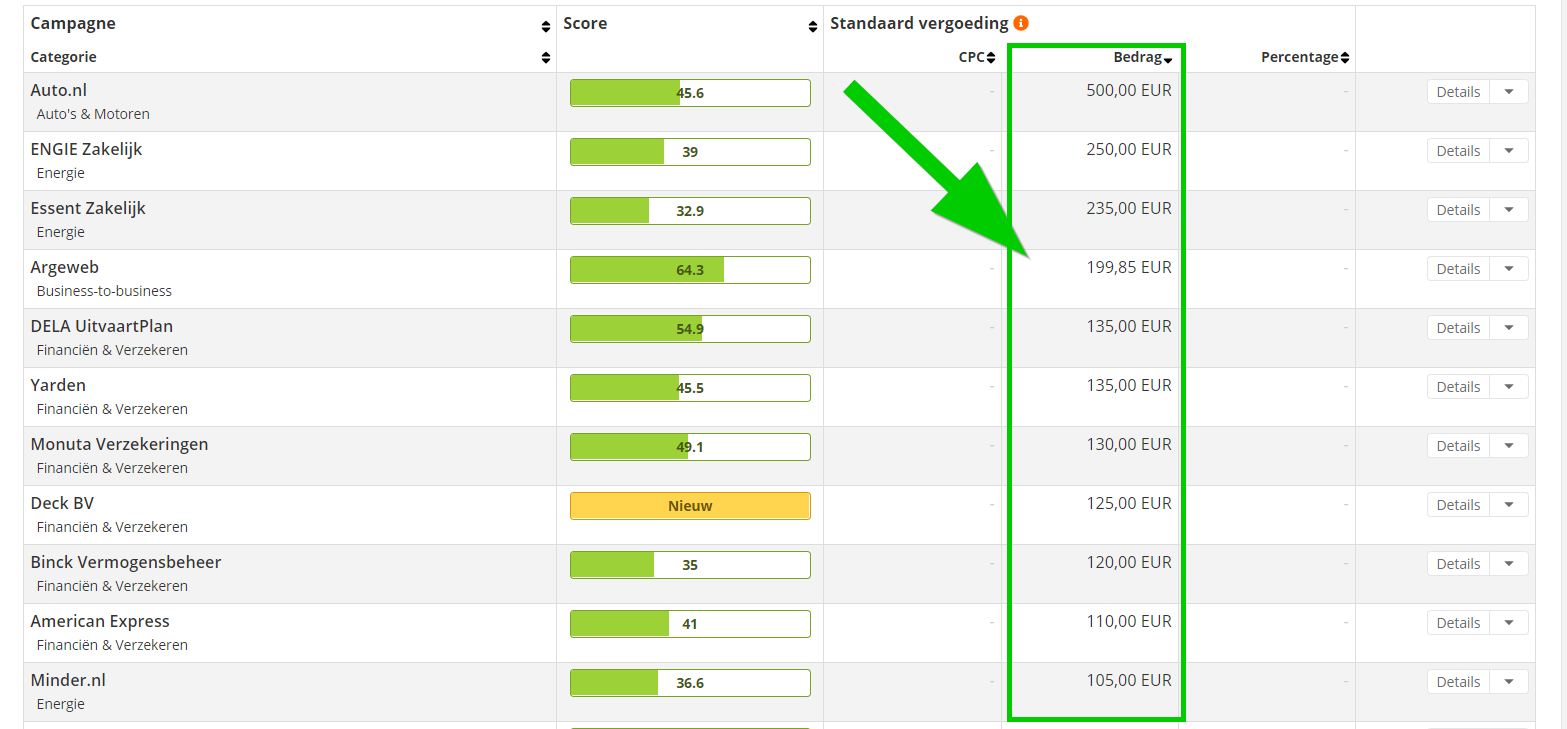Screen dimensions: 1567x729
Task: Click the 250,00 EUR amount
Action: tap(1129, 149)
